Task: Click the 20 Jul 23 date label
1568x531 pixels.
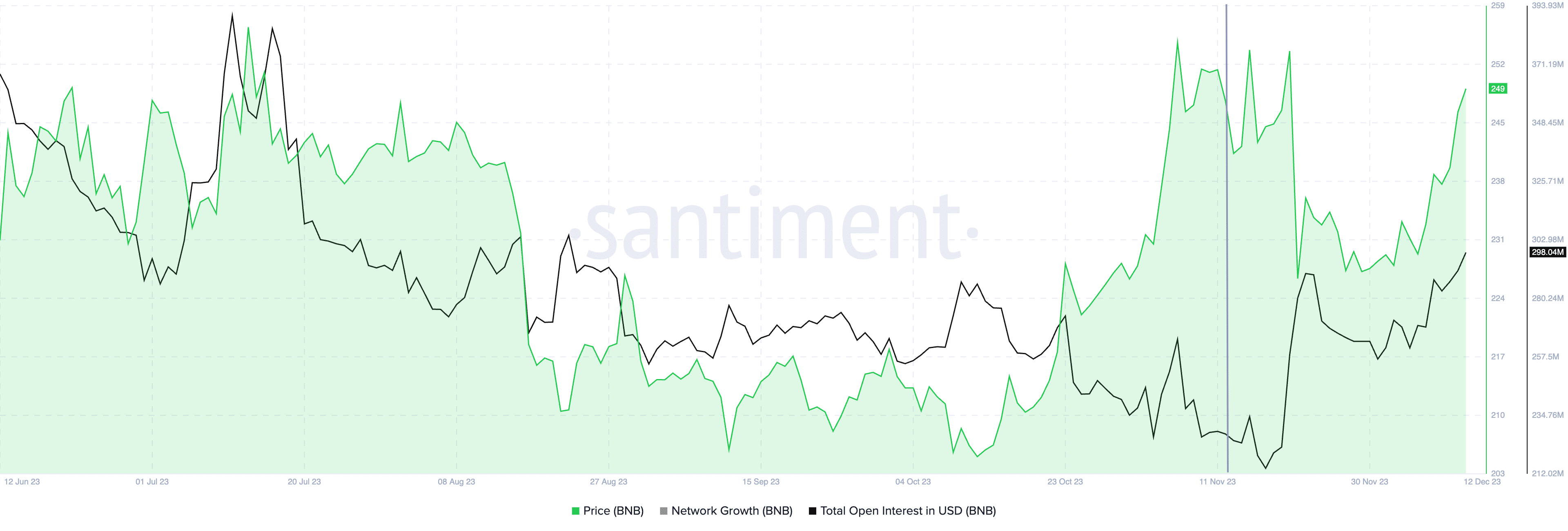Action: click(x=304, y=482)
